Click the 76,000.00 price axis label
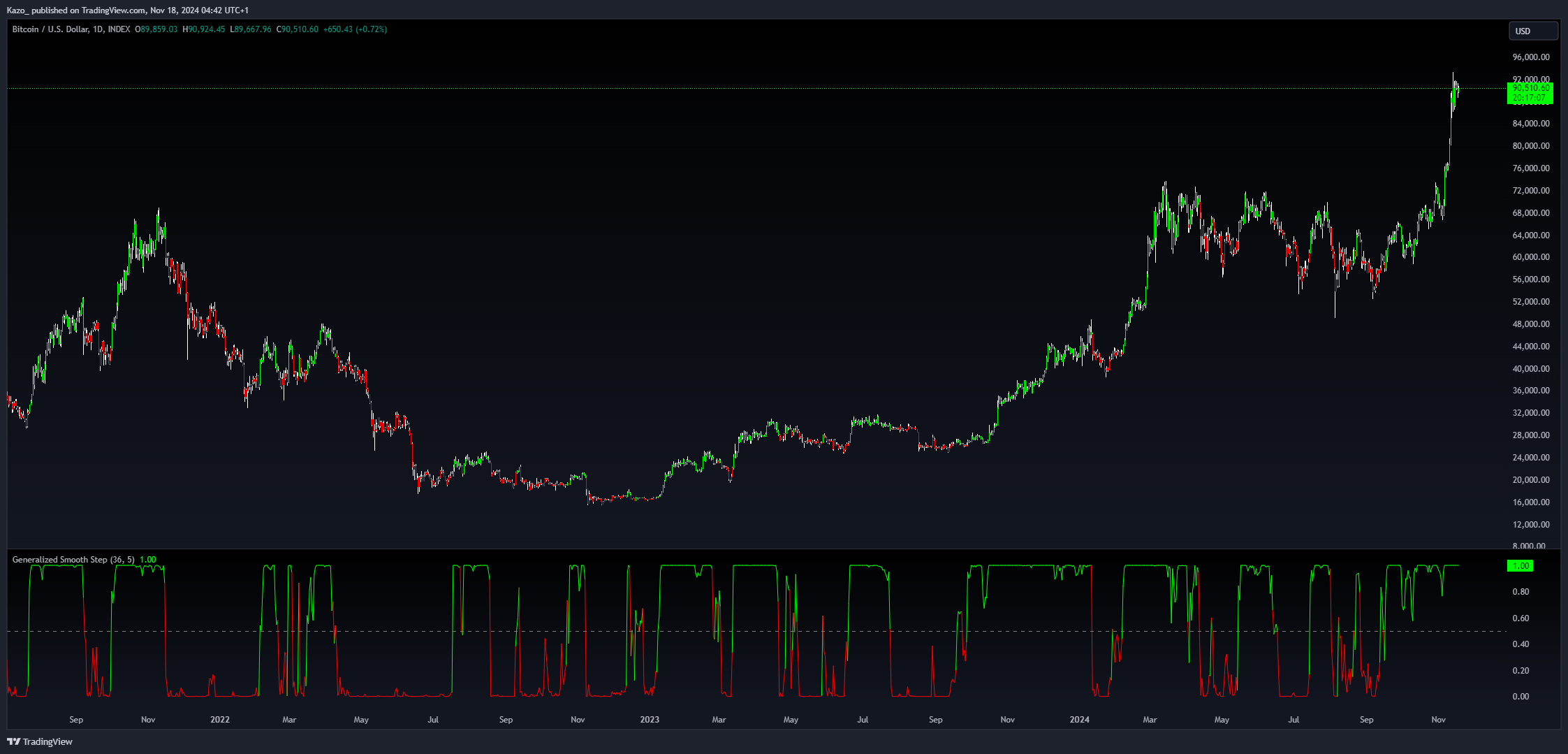Screen dimensions: 1568x754 [x=1531, y=168]
